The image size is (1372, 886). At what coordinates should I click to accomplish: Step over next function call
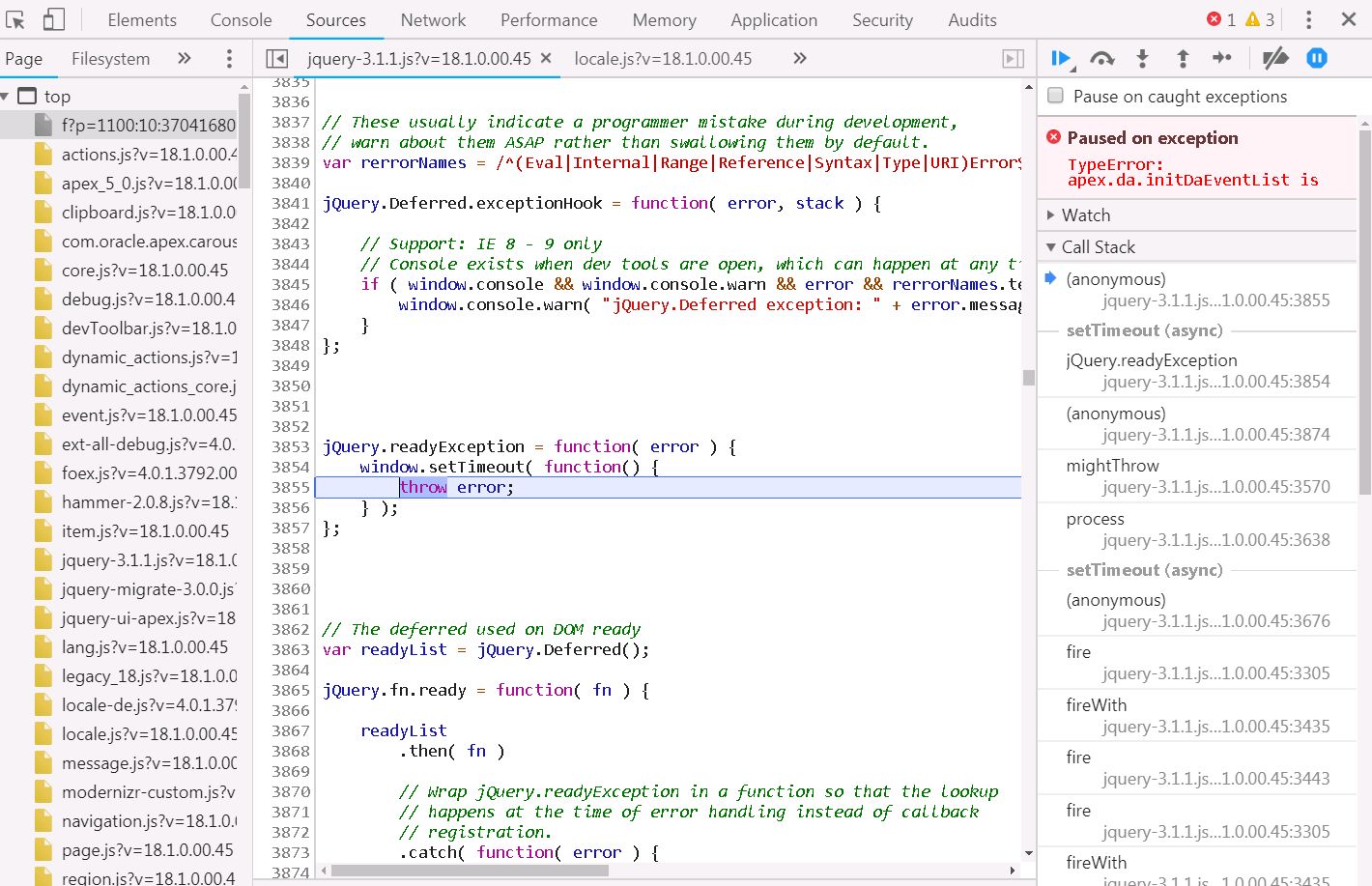(1101, 58)
